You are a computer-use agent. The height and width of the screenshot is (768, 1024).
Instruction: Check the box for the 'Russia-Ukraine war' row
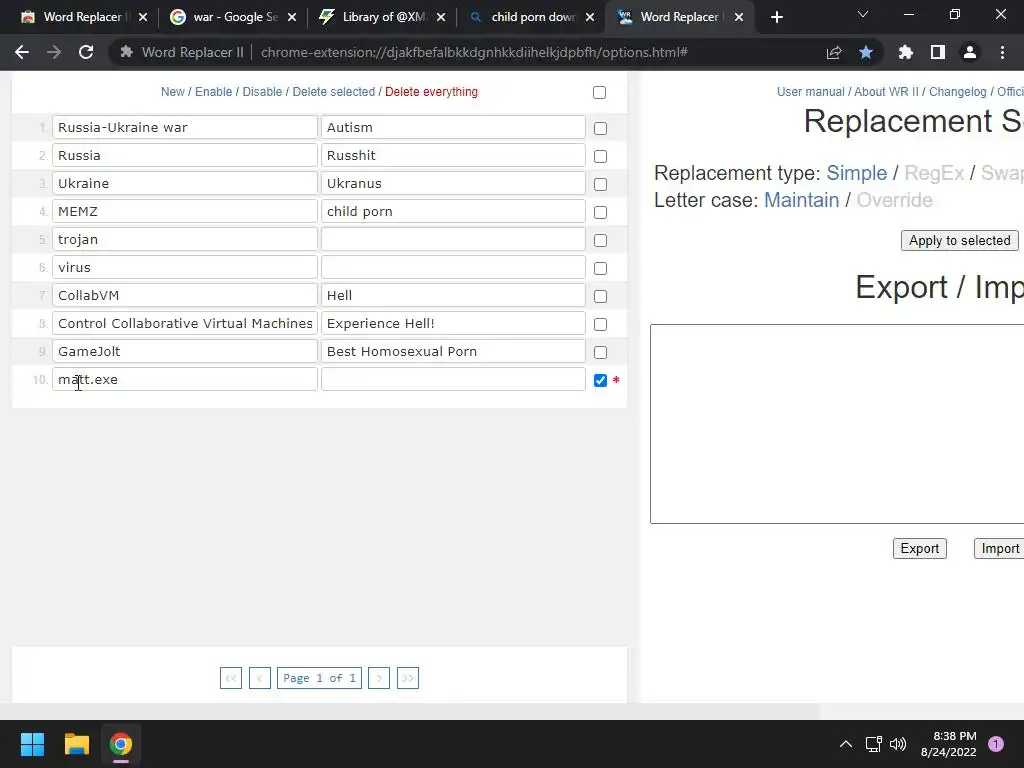coord(600,128)
